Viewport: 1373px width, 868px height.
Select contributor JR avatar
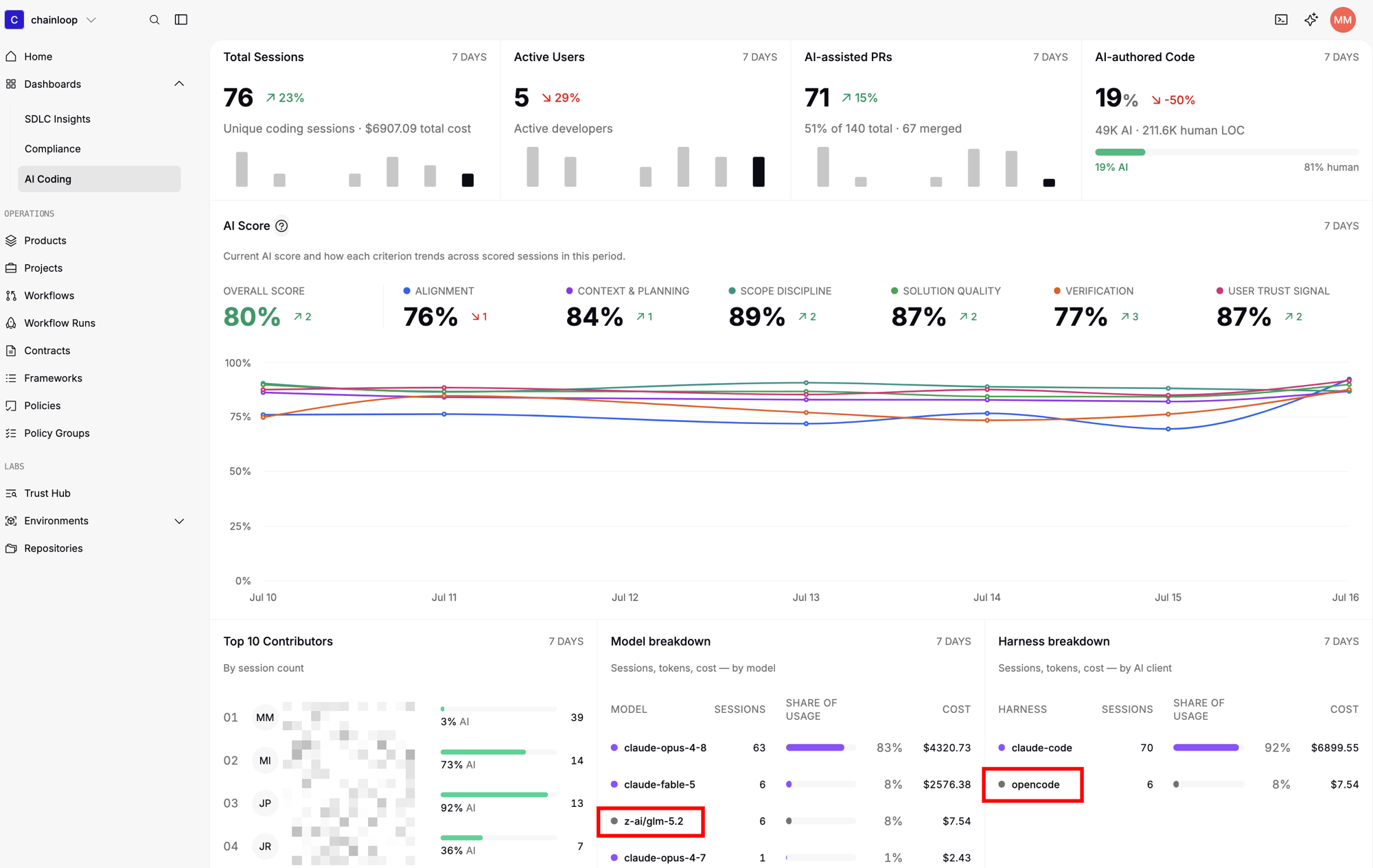(265, 846)
